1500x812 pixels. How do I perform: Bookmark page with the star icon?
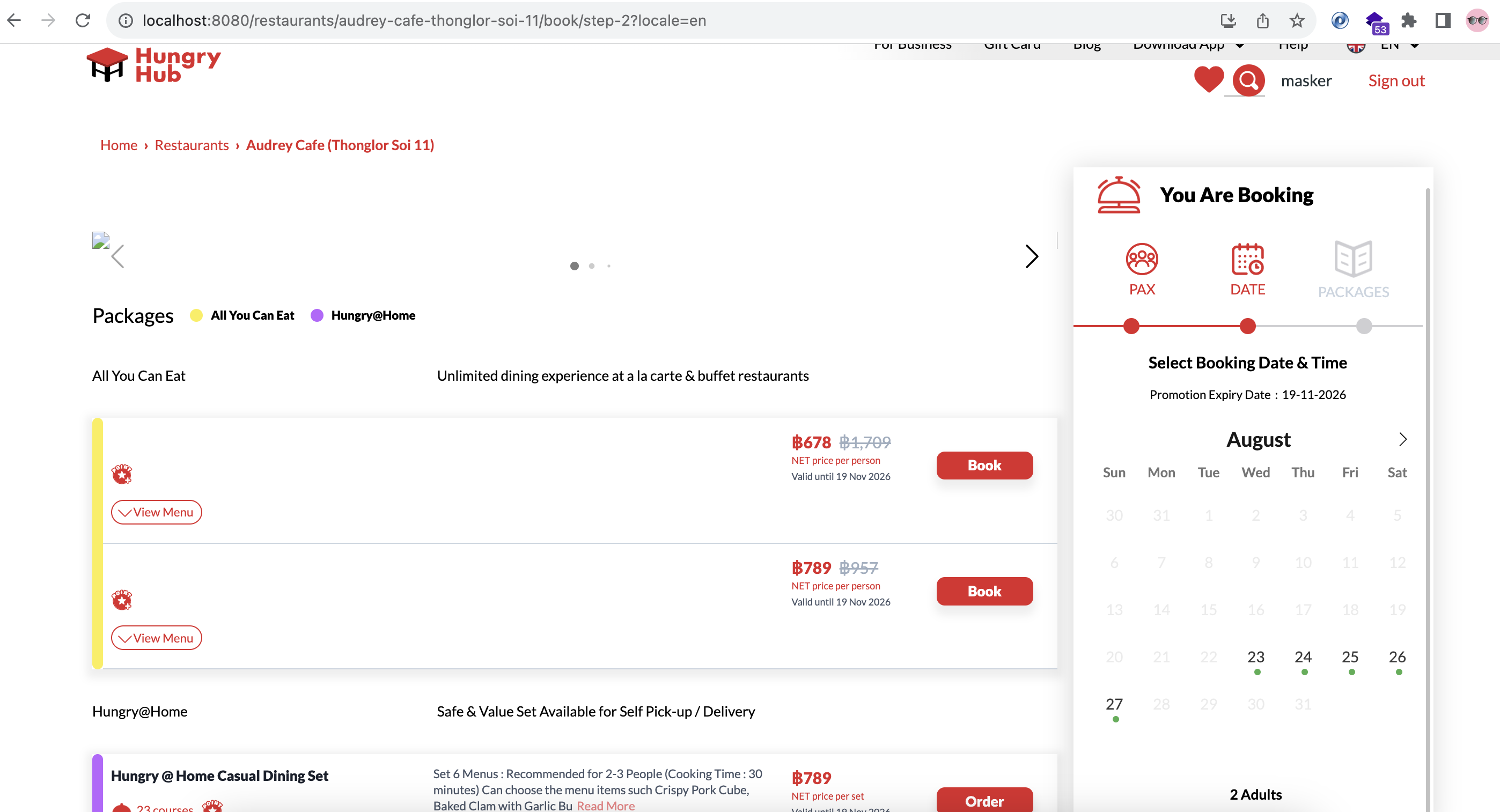pos(1297,21)
